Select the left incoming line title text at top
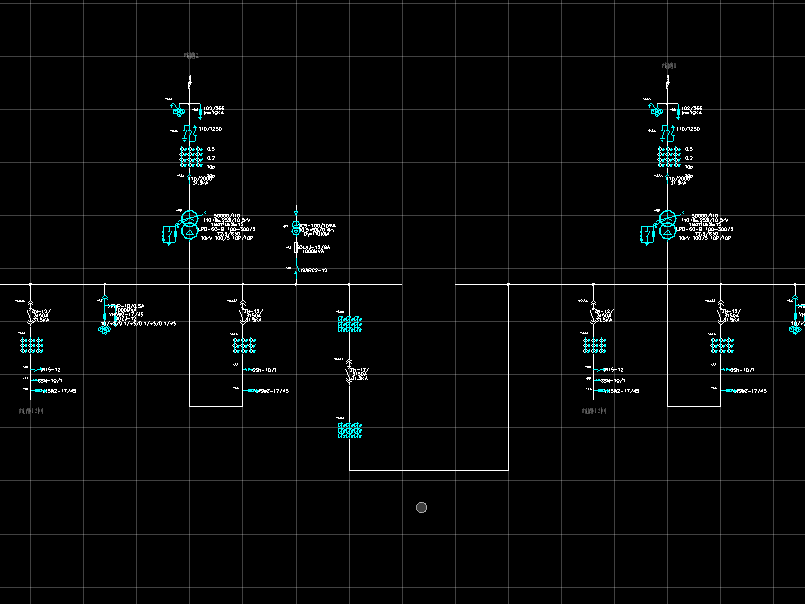This screenshot has width=805, height=604. point(191,56)
